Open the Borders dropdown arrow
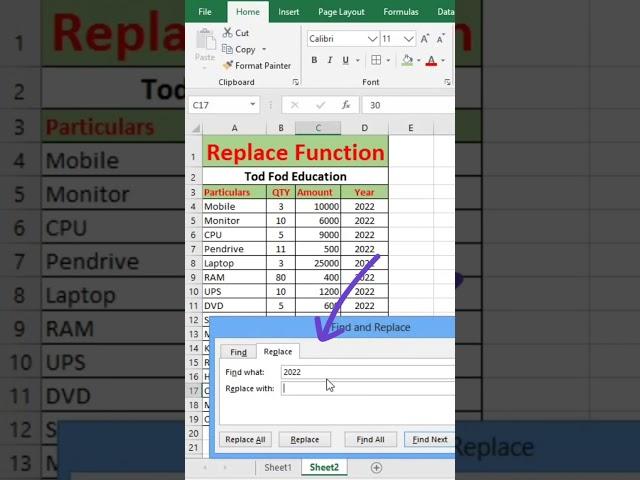The image size is (640, 480). (388, 61)
